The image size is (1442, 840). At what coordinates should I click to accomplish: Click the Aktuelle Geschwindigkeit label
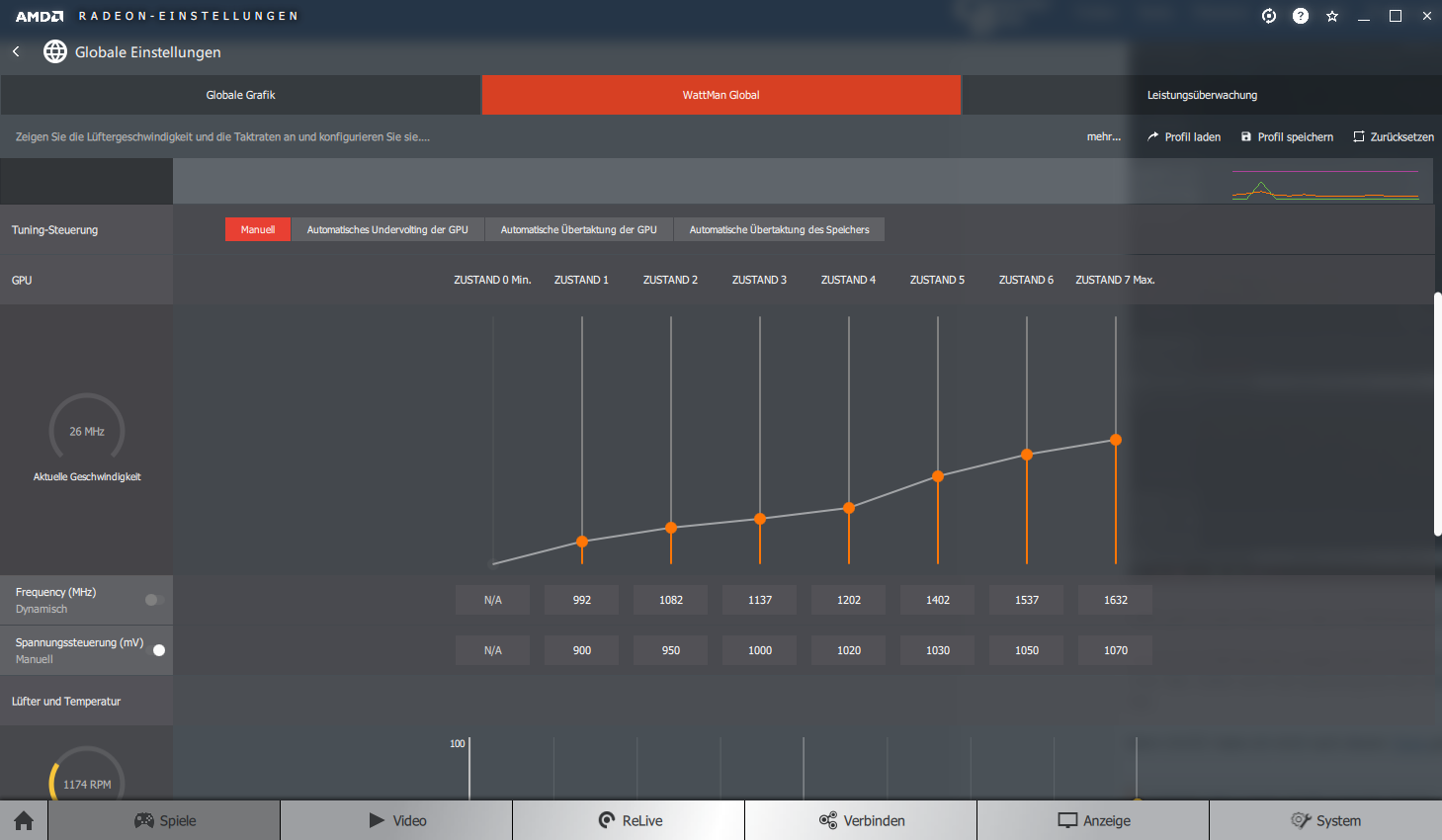(x=87, y=476)
